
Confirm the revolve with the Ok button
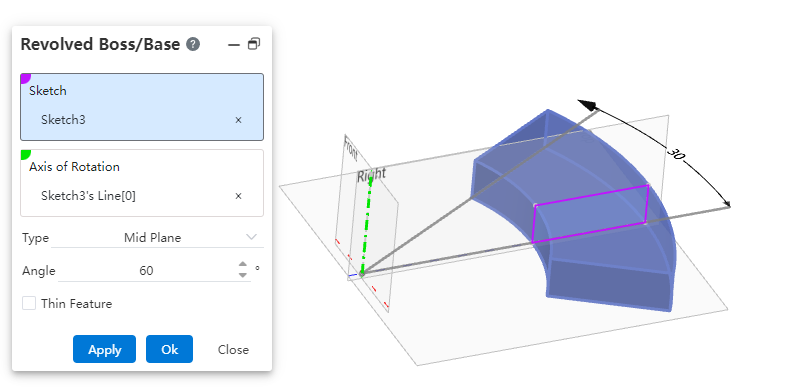point(170,349)
